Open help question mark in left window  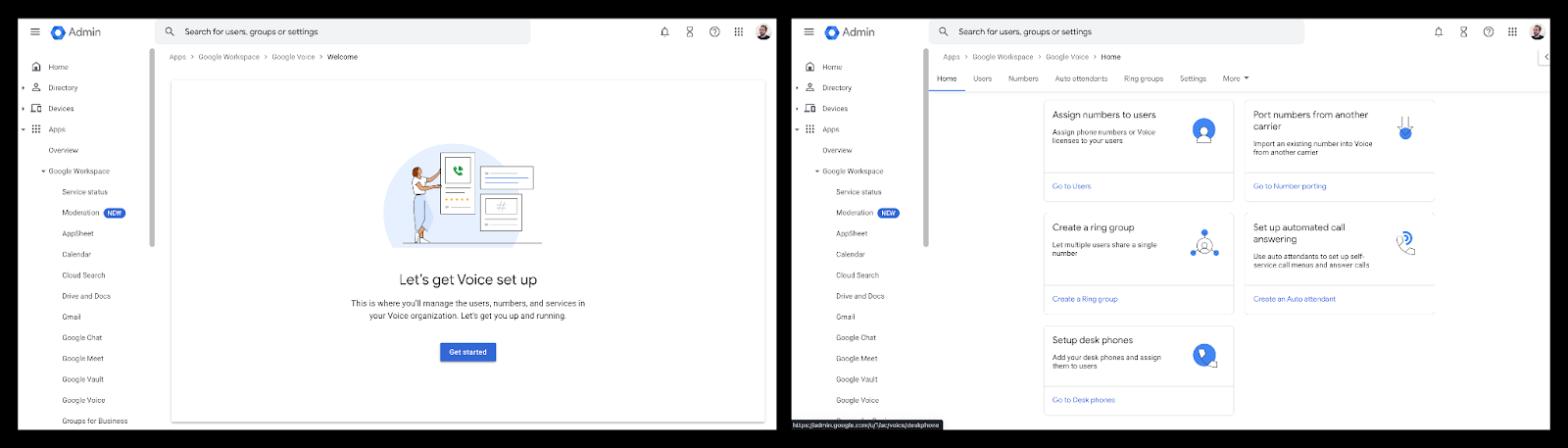pyautogui.click(x=714, y=32)
